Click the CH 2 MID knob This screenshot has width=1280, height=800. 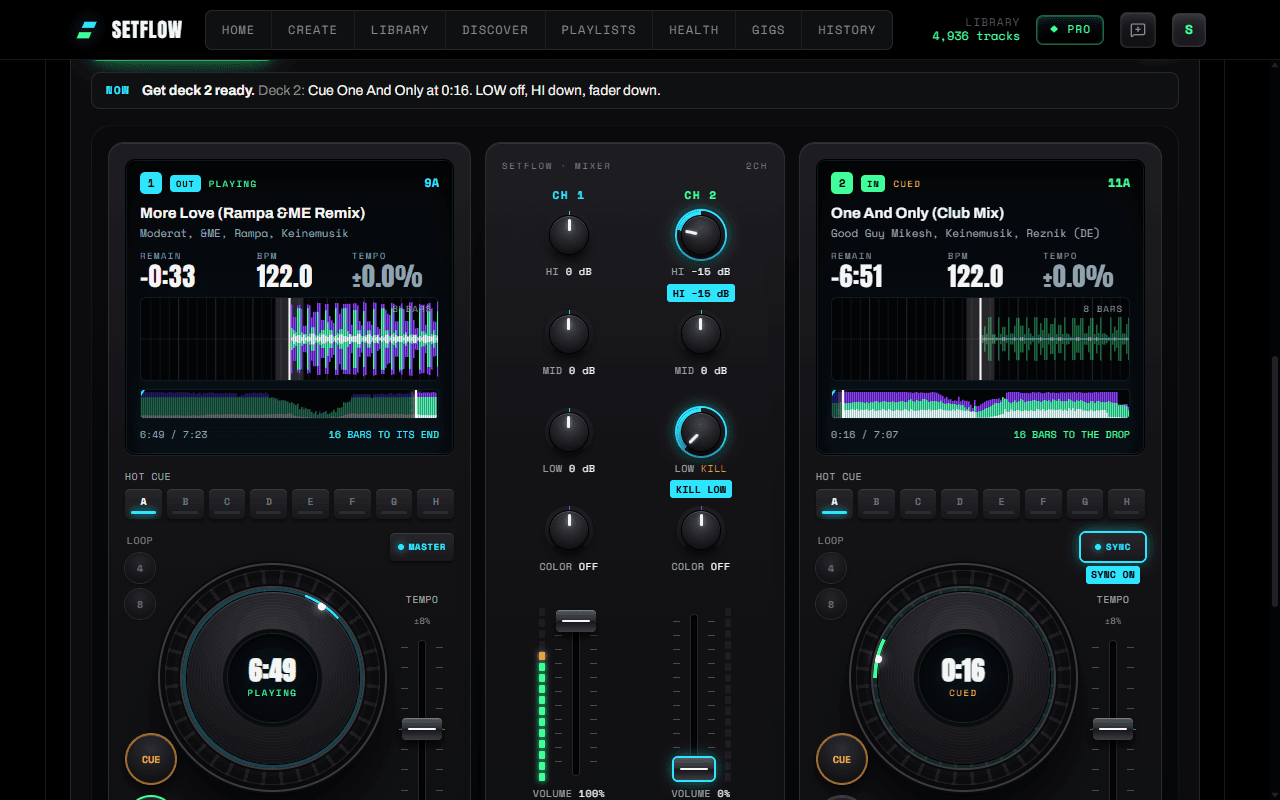tap(701, 334)
